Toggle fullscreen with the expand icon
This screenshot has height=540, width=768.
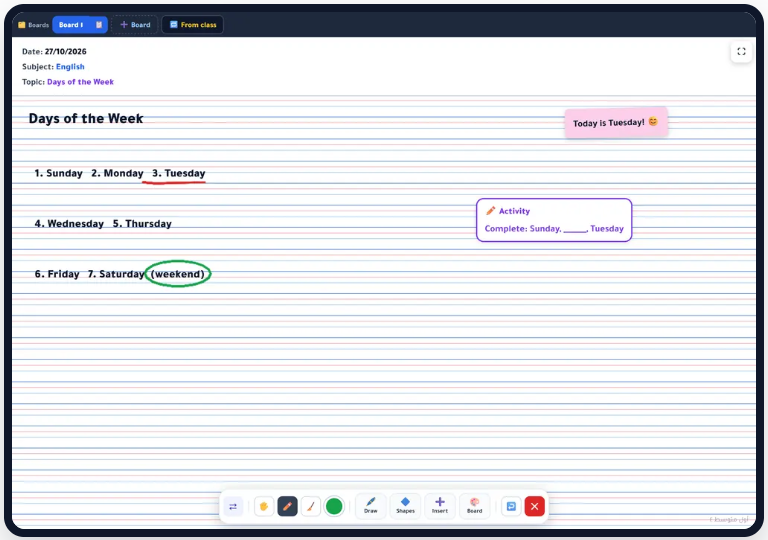click(741, 51)
